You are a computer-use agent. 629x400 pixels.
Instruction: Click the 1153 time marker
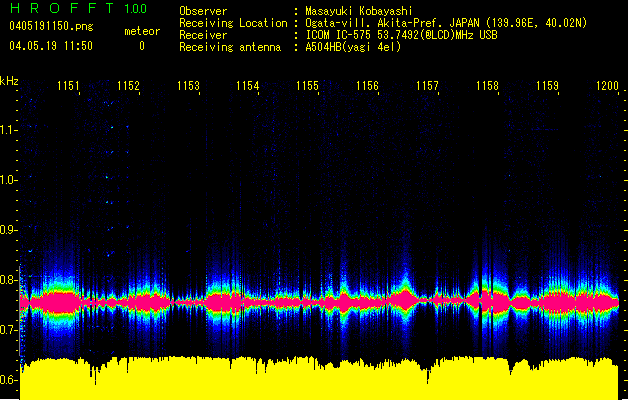pos(188,85)
